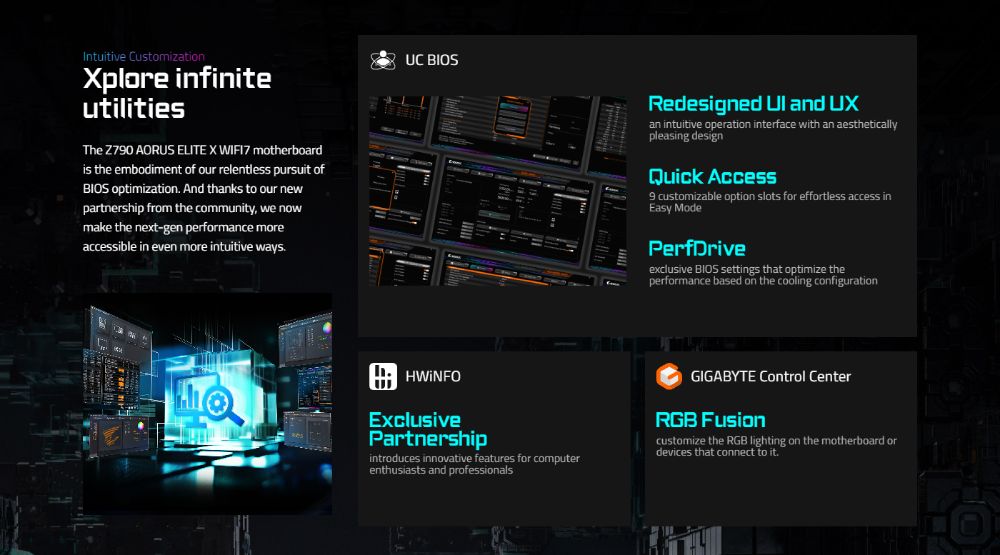Select the 'Exclusive Partnership' heading
Screen dimensions: 1000x555
click(x=428, y=429)
